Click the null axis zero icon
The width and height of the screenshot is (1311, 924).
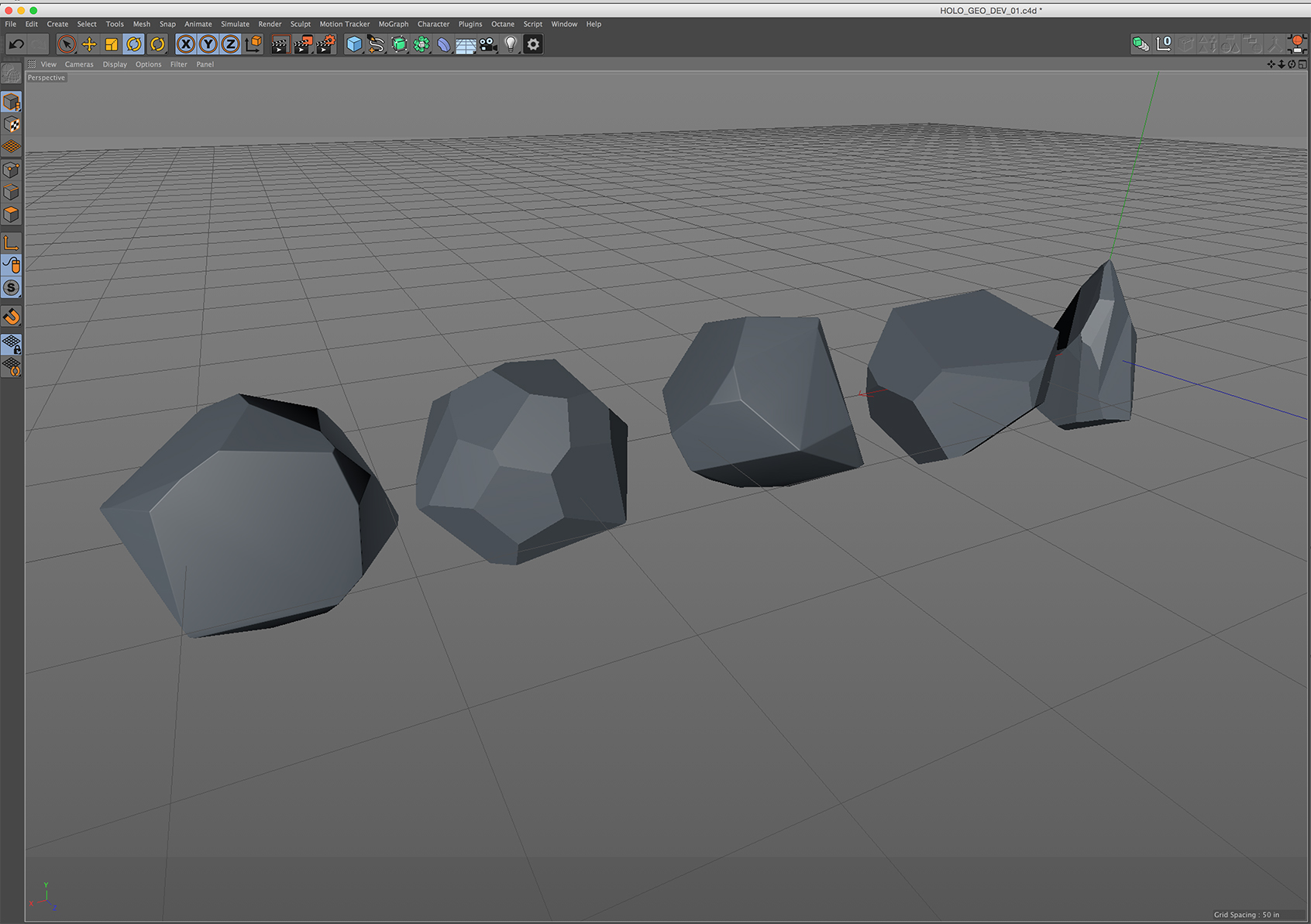click(1164, 44)
